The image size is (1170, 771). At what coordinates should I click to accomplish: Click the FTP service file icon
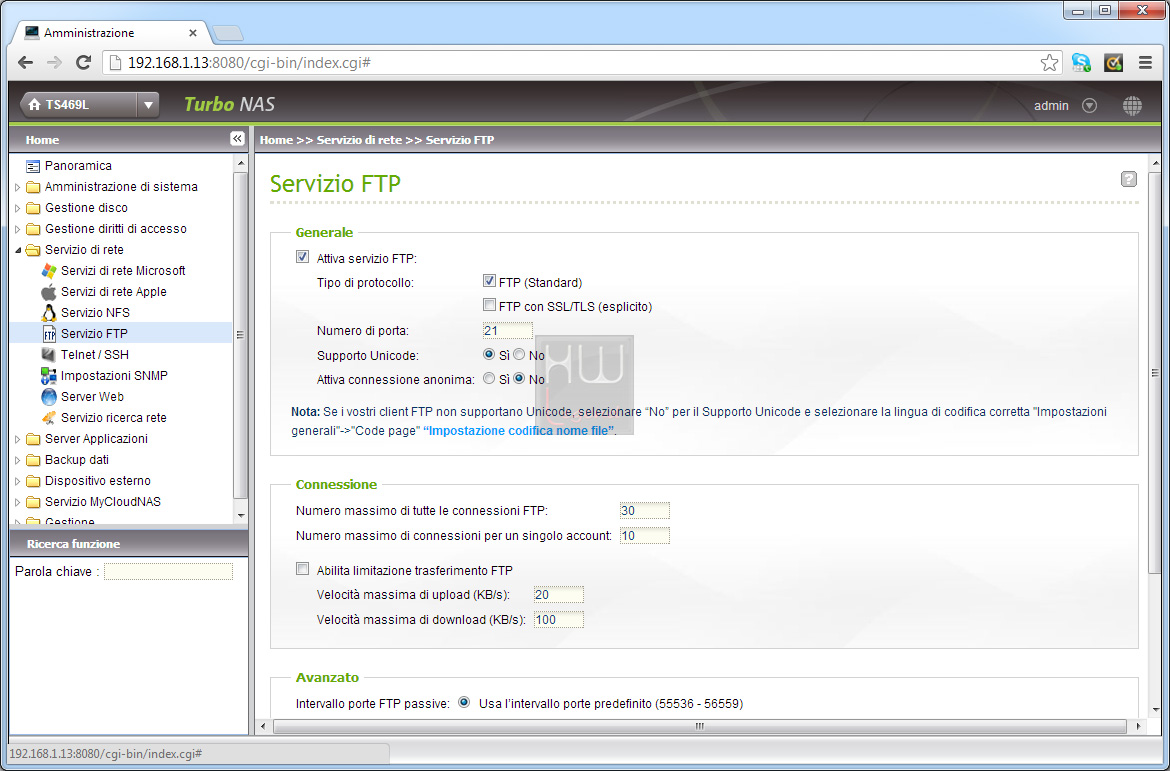click(49, 334)
